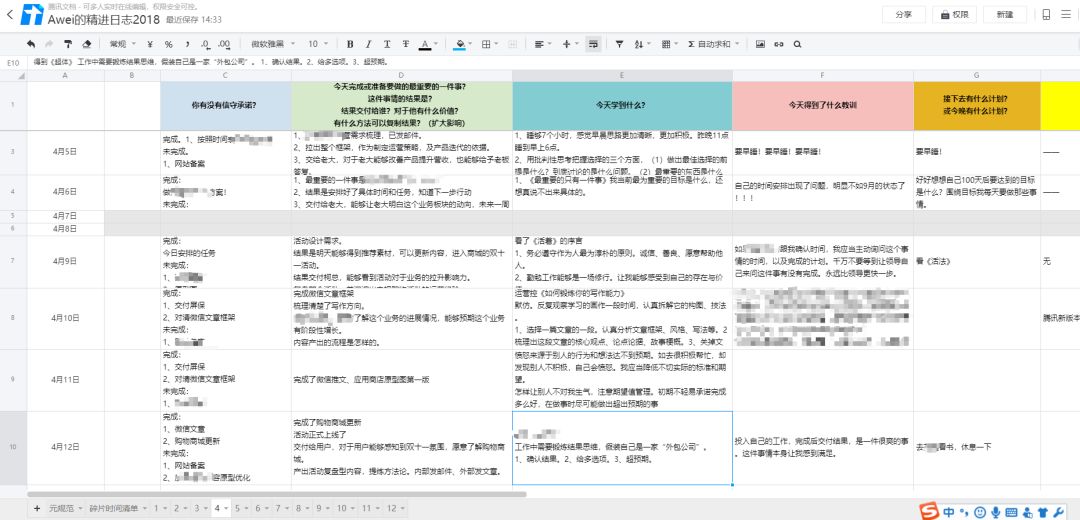
Task: Activate the format painter tool
Action: click(68, 44)
